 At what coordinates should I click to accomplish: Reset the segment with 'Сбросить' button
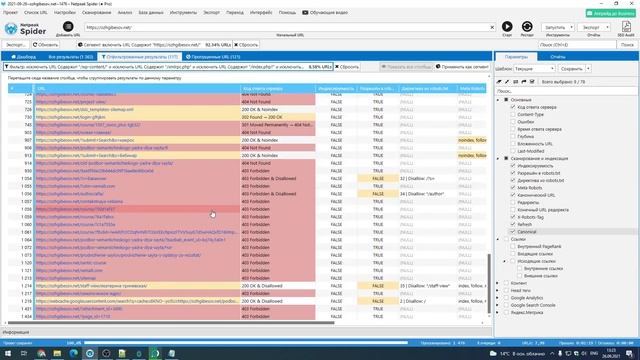point(246,45)
